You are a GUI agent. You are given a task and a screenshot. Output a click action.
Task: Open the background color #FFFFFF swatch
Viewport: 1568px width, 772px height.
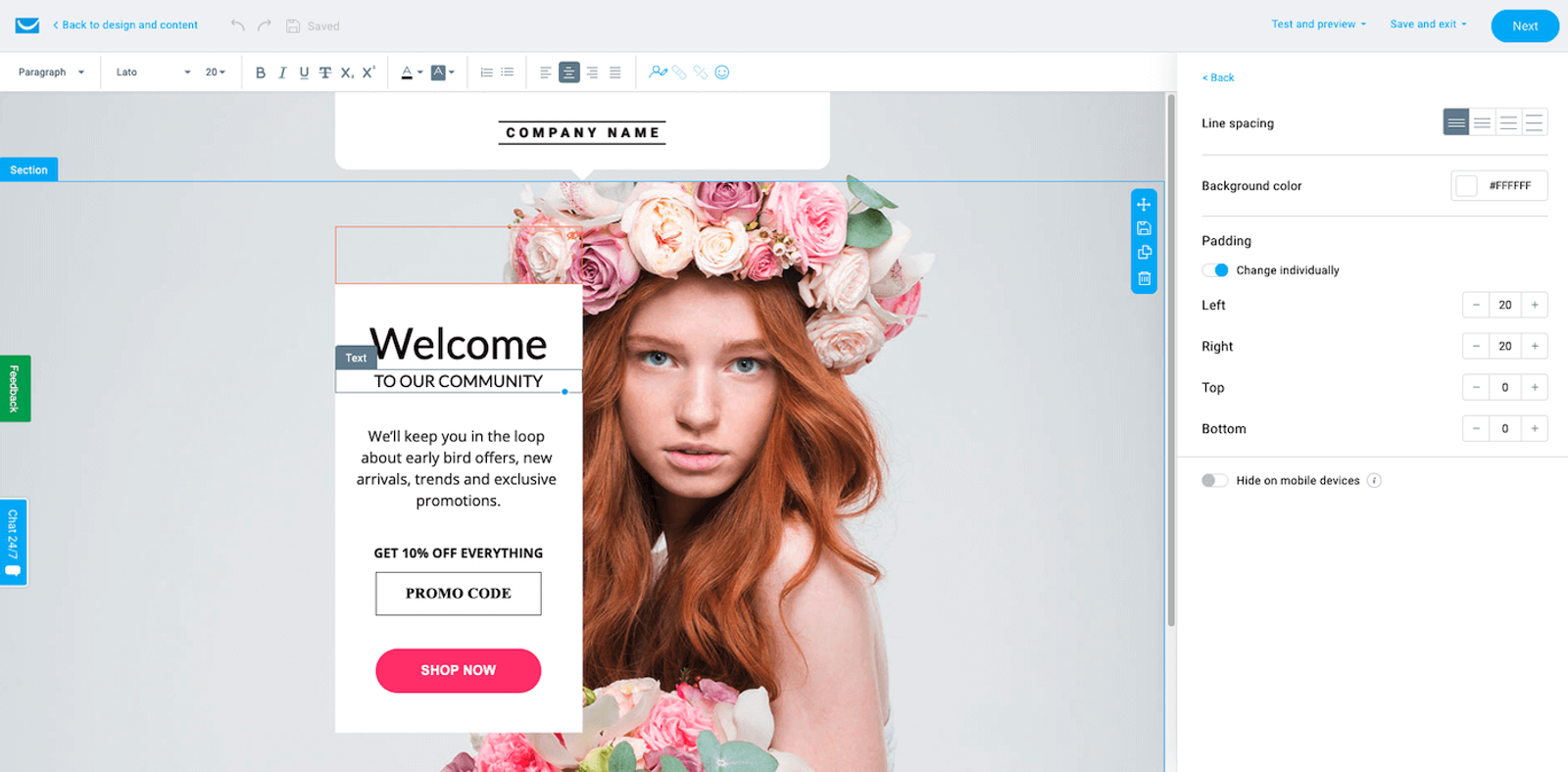[1467, 186]
